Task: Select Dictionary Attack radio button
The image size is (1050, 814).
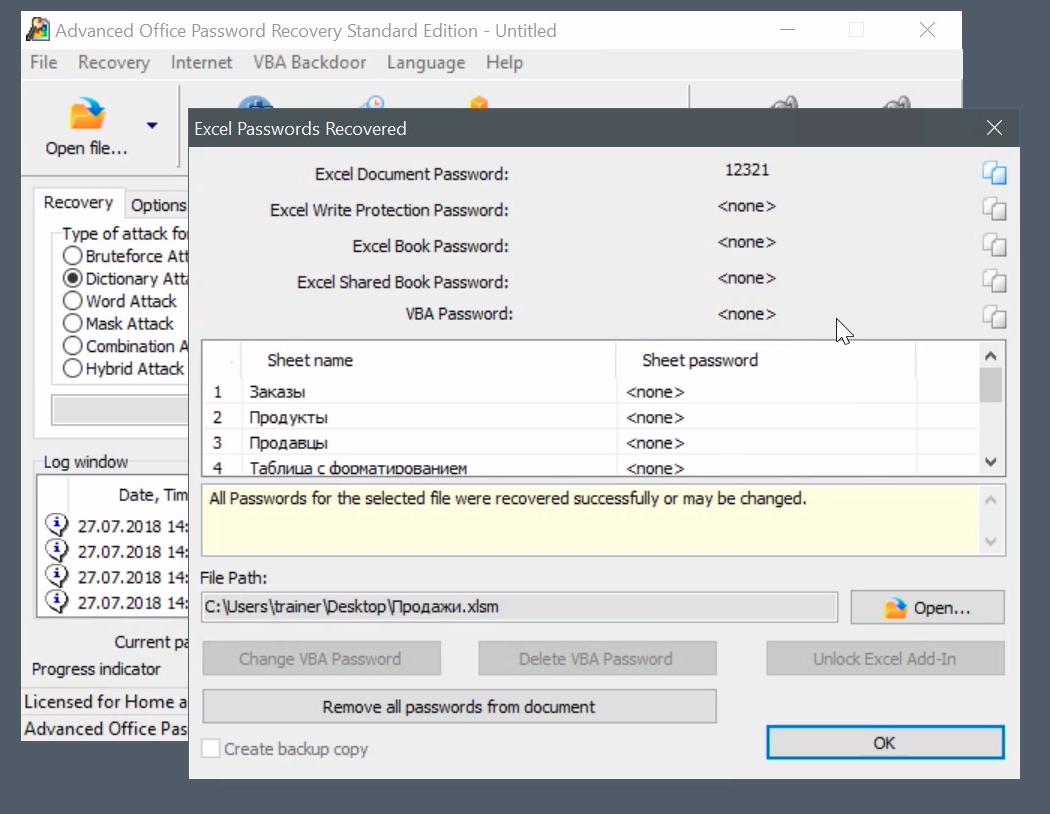Action: (x=72, y=278)
